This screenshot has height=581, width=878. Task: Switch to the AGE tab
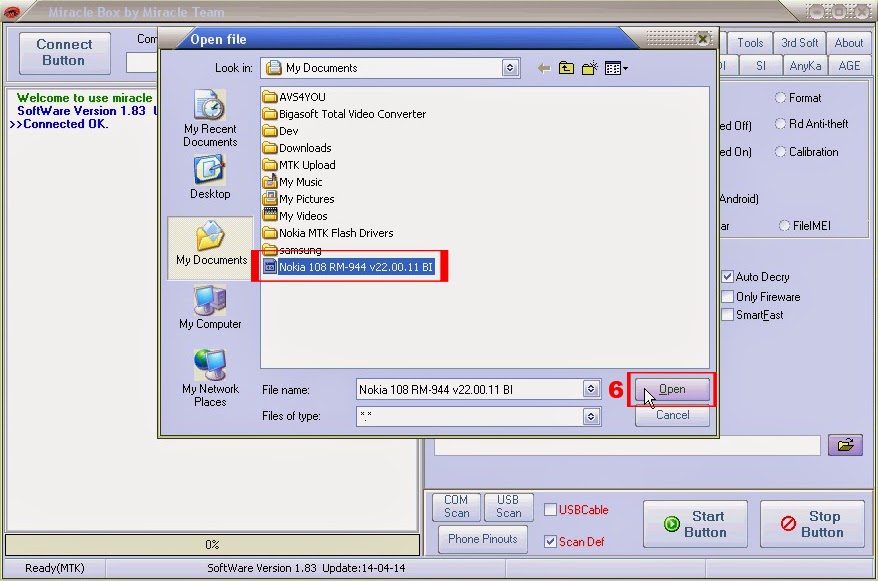tap(849, 65)
